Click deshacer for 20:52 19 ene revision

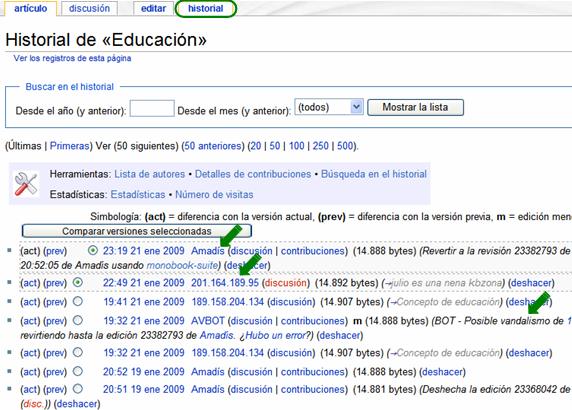[442, 372]
